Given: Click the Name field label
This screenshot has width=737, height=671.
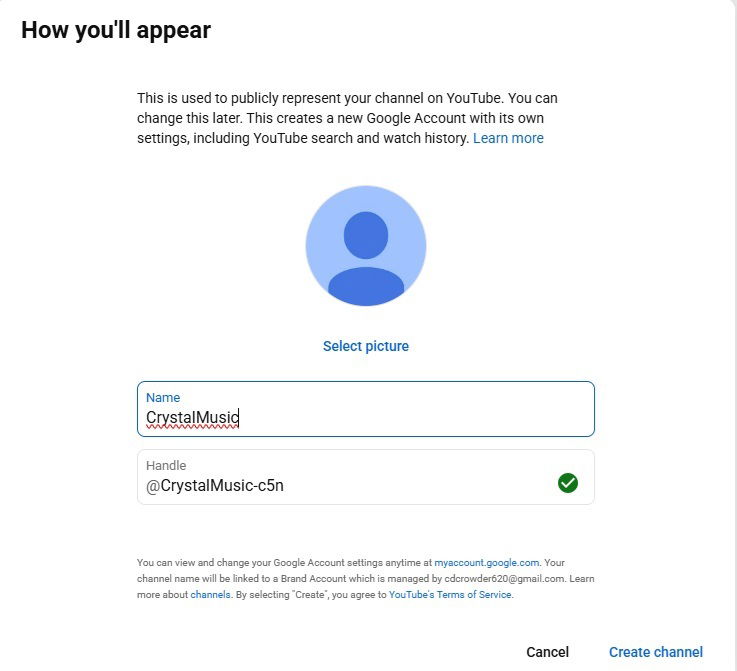Looking at the screenshot, I should (163, 398).
